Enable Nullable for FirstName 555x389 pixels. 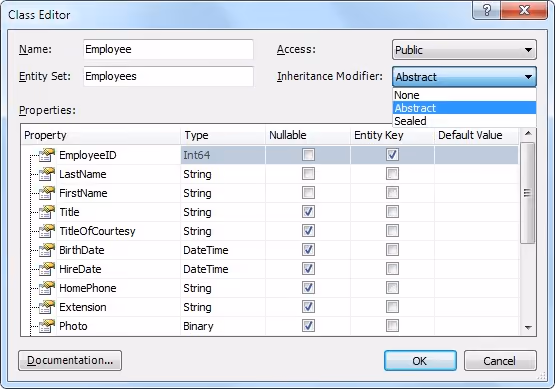[308, 193]
